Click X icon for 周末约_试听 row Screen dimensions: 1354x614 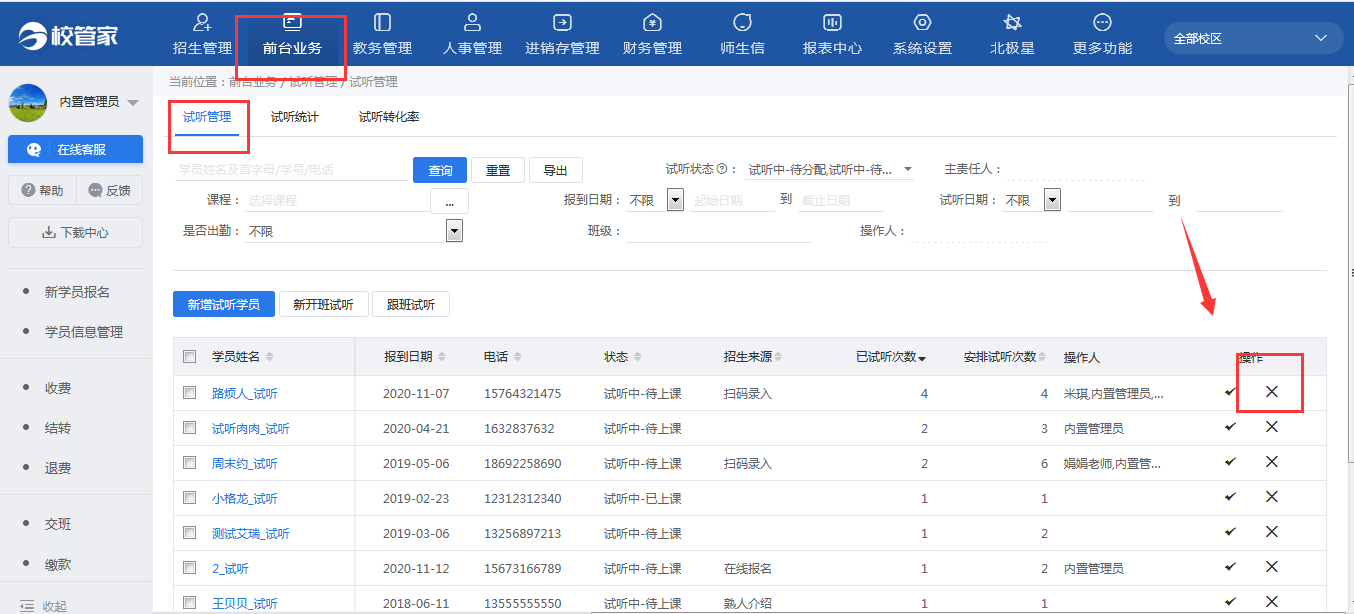pos(1272,462)
